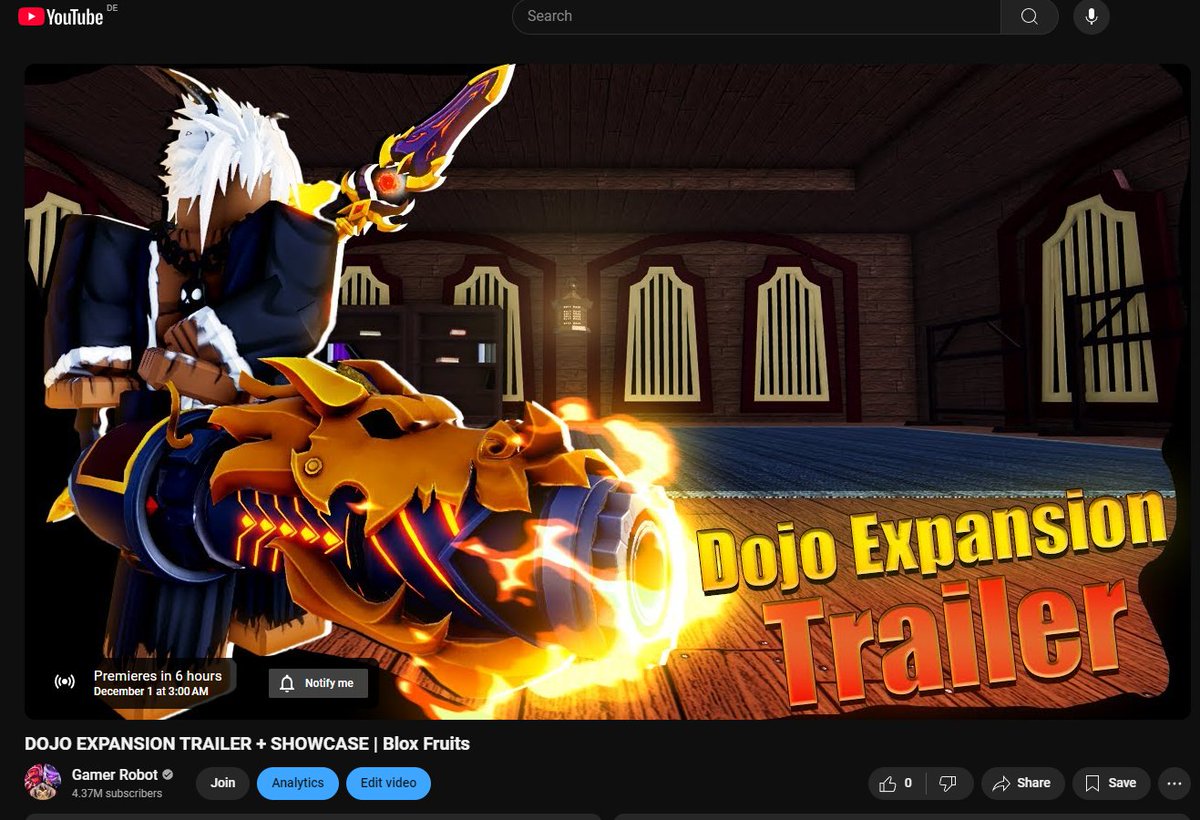
Task: Open the Gamer Robot channel name link
Action: pos(115,775)
